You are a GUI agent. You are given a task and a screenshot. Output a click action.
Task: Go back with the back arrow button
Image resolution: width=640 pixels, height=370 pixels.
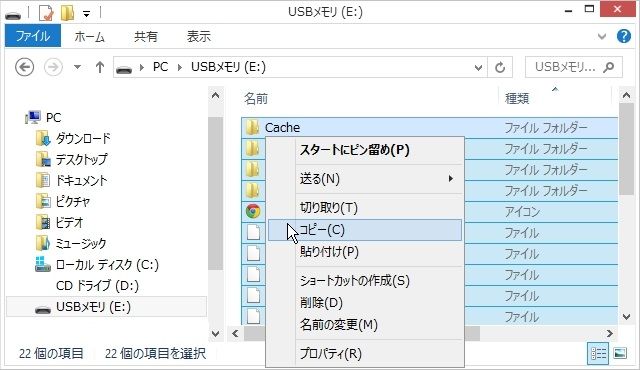pyautogui.click(x=24, y=67)
